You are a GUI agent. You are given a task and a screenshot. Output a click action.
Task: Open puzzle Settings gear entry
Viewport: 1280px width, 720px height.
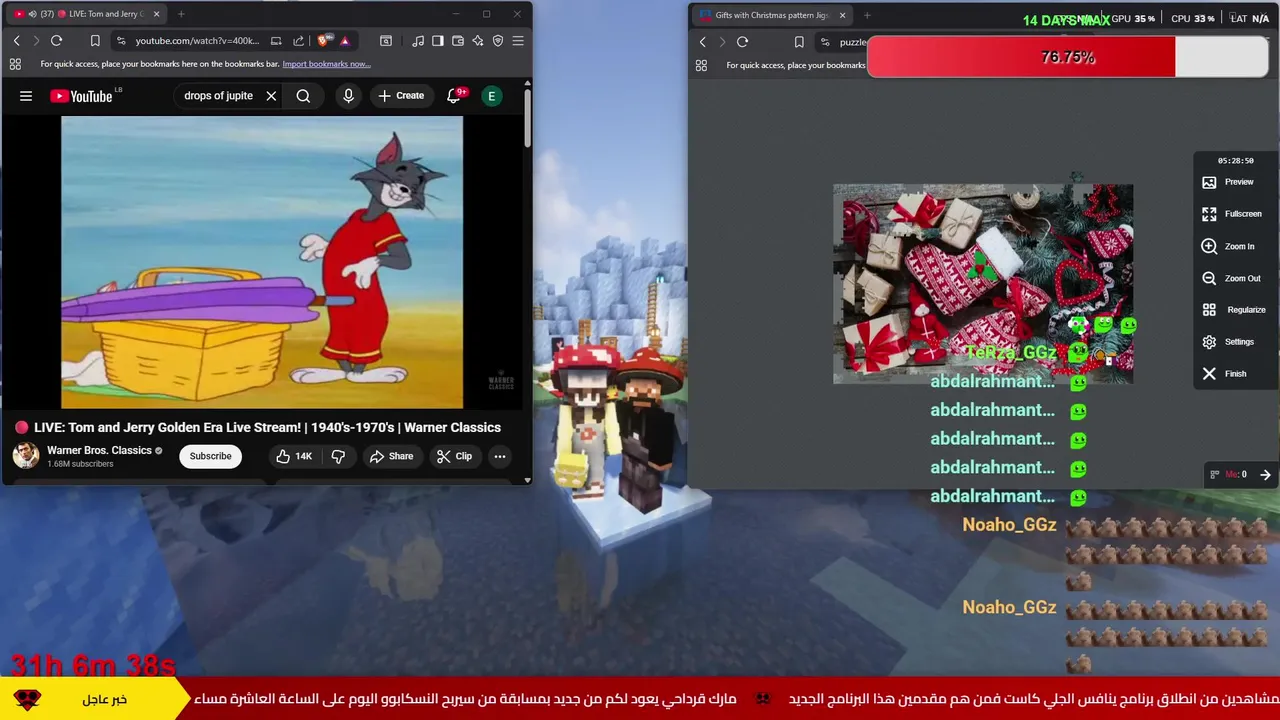(1228, 342)
